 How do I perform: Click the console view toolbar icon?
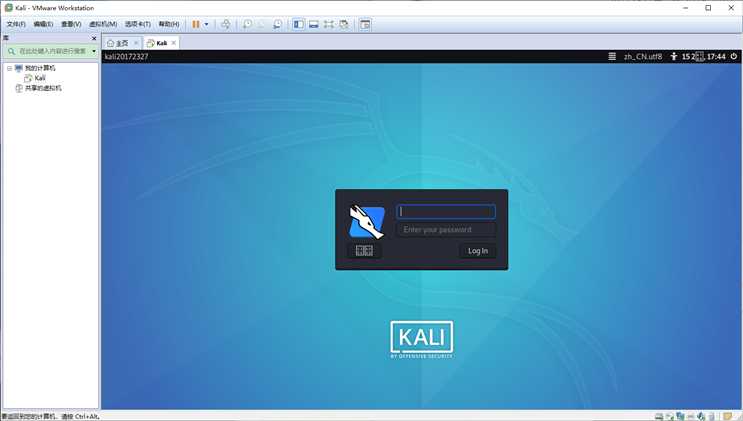click(x=365, y=24)
